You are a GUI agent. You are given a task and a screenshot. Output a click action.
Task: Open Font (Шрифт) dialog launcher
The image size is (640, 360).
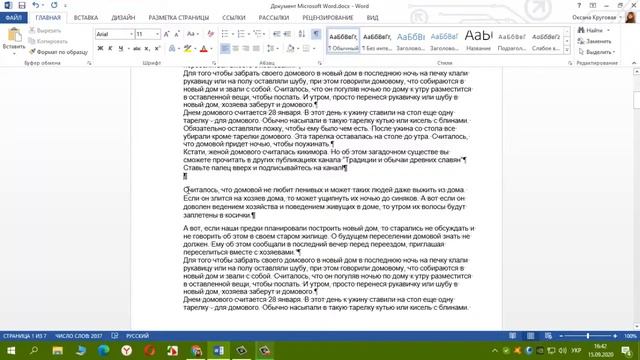coord(213,63)
